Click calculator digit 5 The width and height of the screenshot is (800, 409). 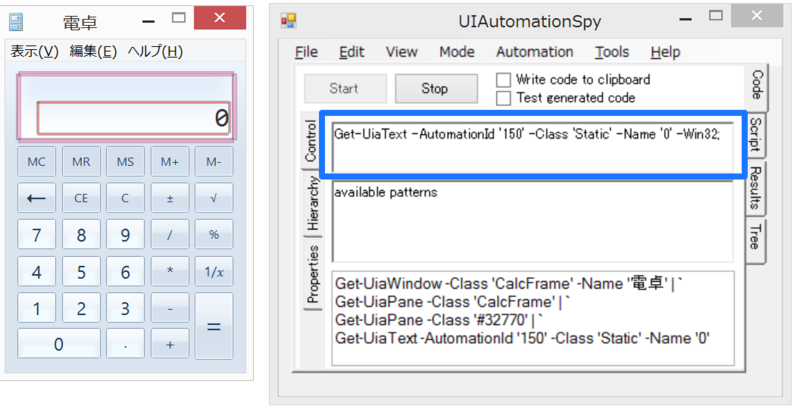81,271
